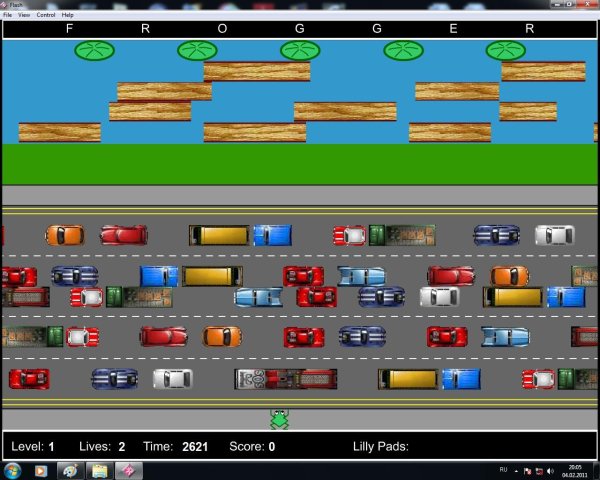Open the Windows Start menu orb
Image resolution: width=600 pixels, height=480 pixels.
click(x=13, y=471)
